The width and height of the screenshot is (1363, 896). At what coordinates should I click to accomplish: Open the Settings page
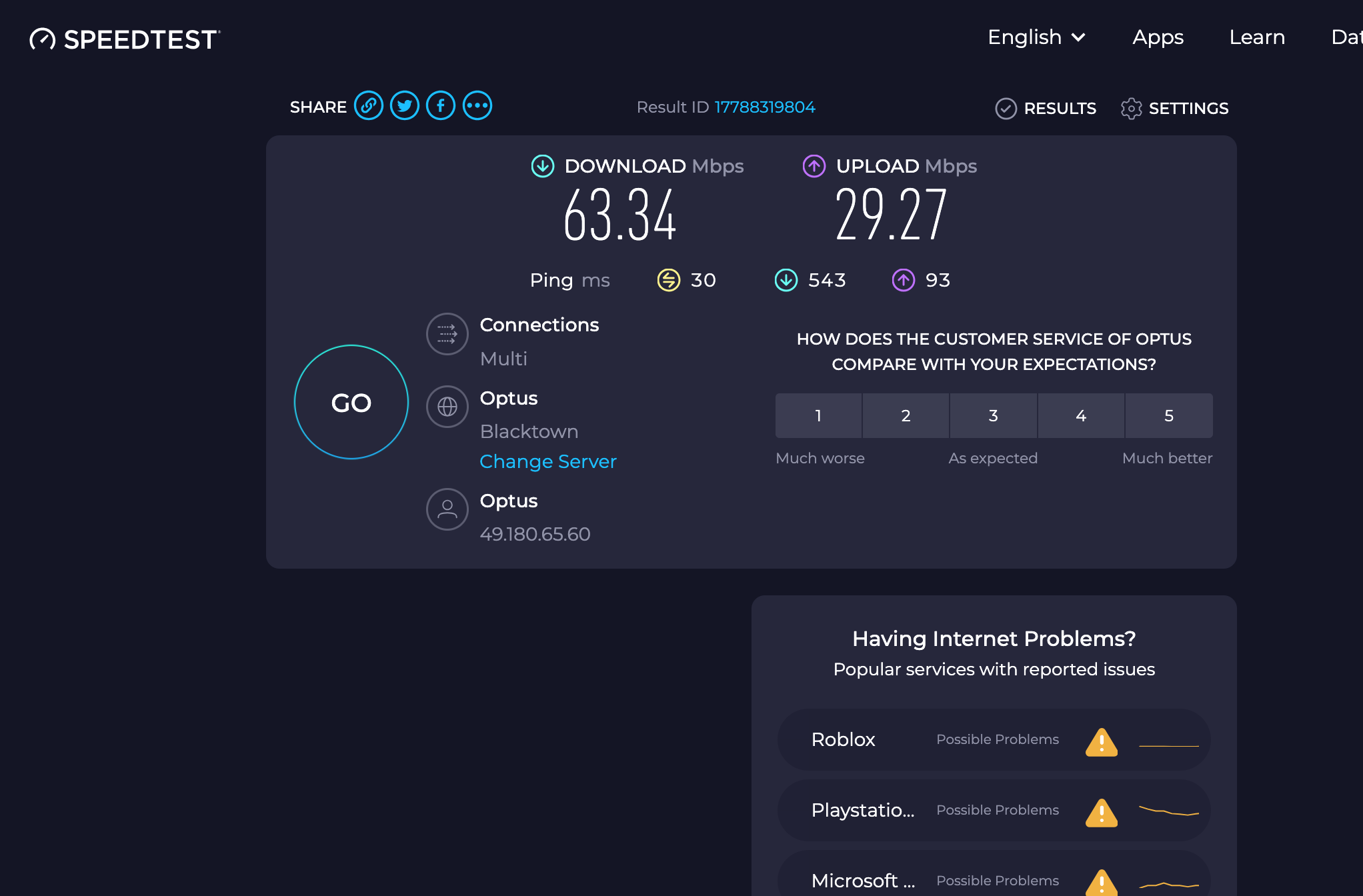tap(1174, 108)
